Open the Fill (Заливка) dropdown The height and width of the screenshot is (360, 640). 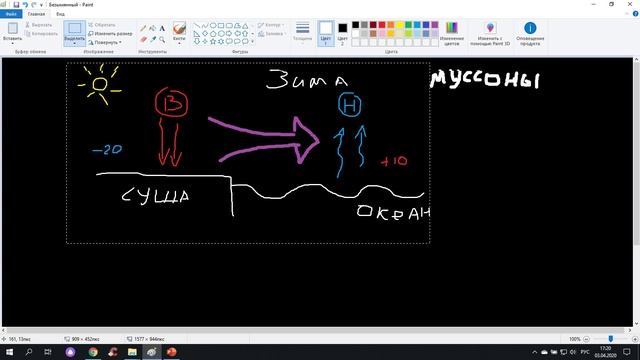(x=272, y=34)
